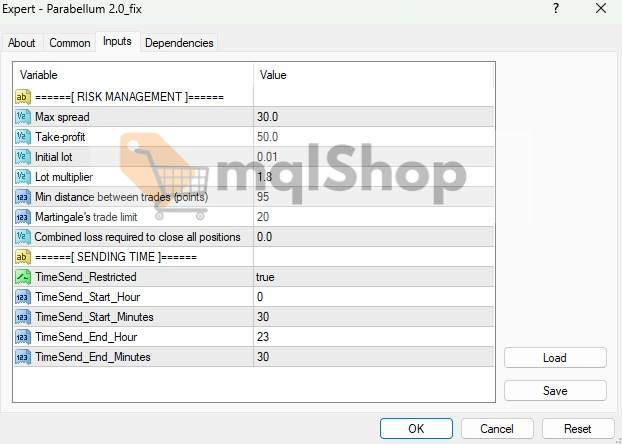
Task: Select the Take-profit variable name
Action: pyautogui.click(x=60, y=137)
